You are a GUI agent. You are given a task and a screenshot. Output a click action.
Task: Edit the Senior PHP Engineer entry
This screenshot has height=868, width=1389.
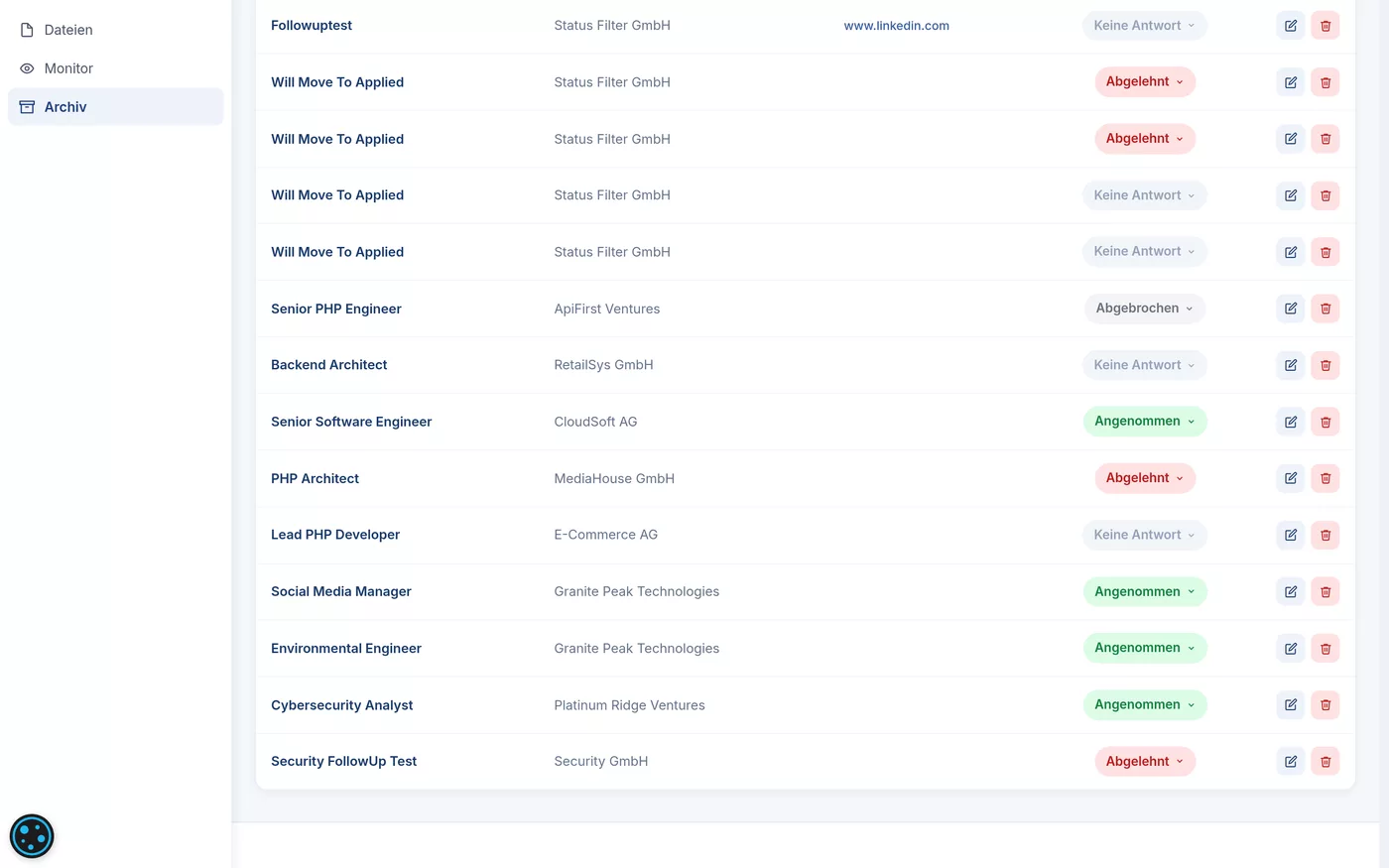point(1291,309)
